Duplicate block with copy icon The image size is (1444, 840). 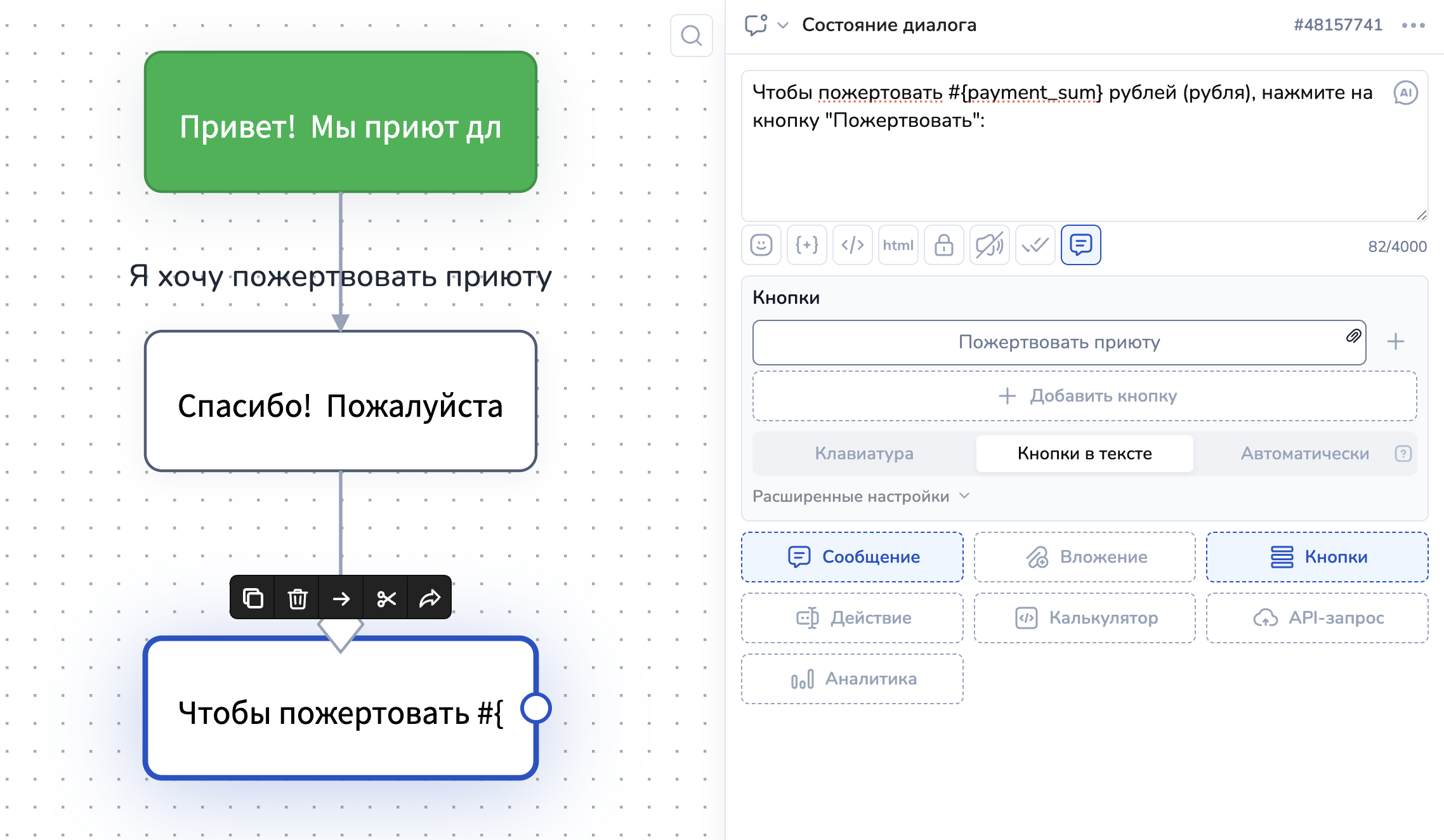coord(253,598)
